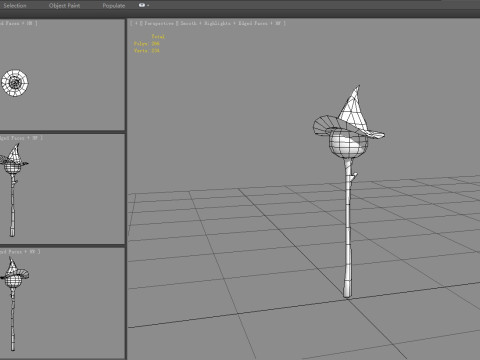Screen dimensions: 480x360
Task: Click the staff model in middle-left viewport
Action: point(13,203)
